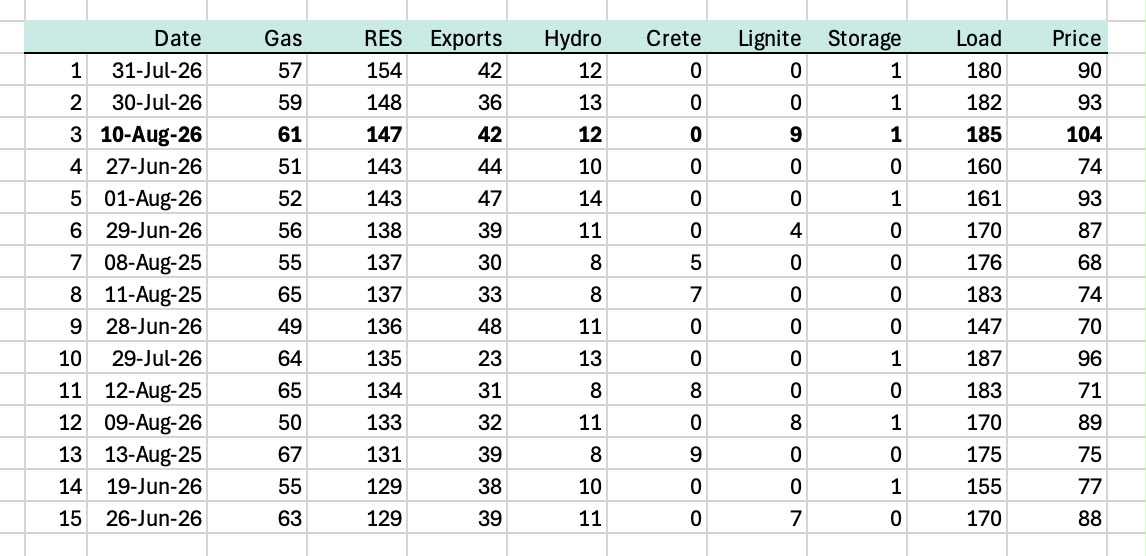Viewport: 1146px width, 556px height.
Task: Select the Exports header cell
Action: tap(457, 38)
